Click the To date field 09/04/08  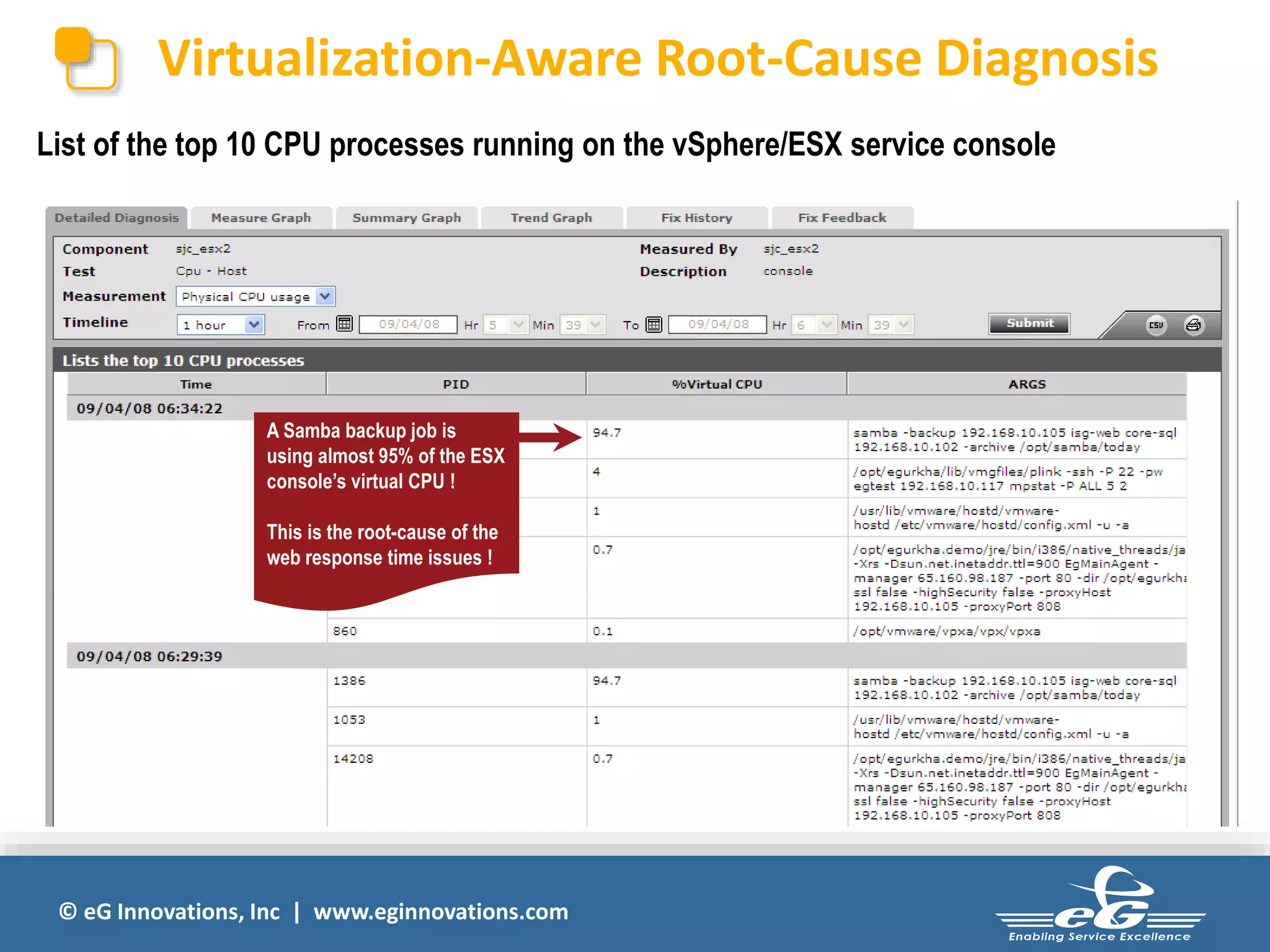[x=718, y=324]
